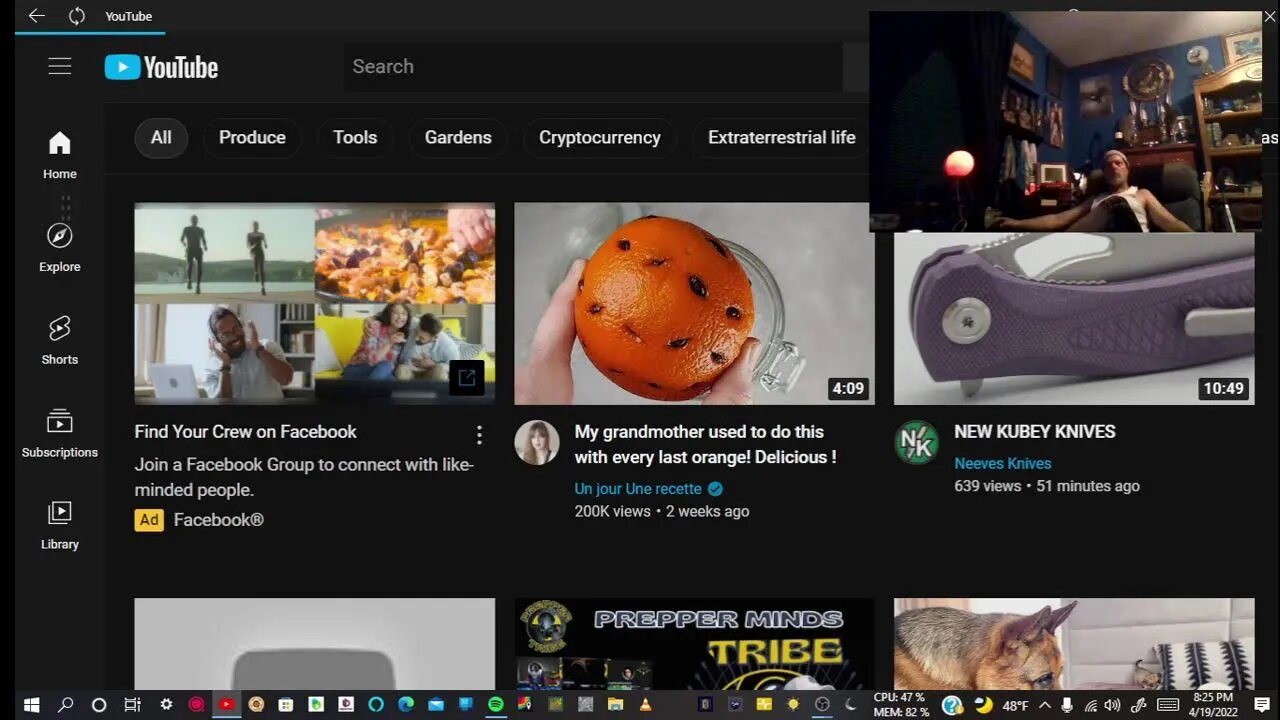This screenshot has height=720, width=1280.
Task: Open the Windows Start menu
Action: pos(31,705)
